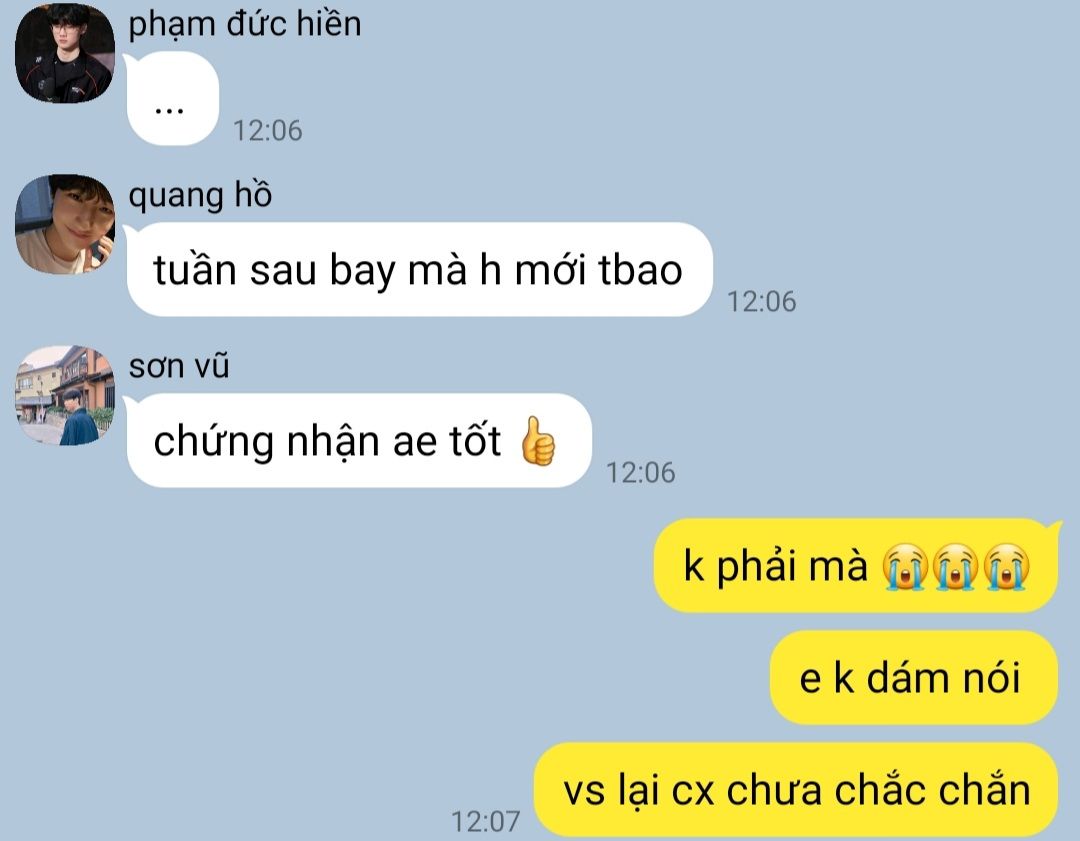This screenshot has height=841, width=1080.
Task: Tap the 12:06 timestamp beside sơn vũ's message
Action: coord(641,473)
